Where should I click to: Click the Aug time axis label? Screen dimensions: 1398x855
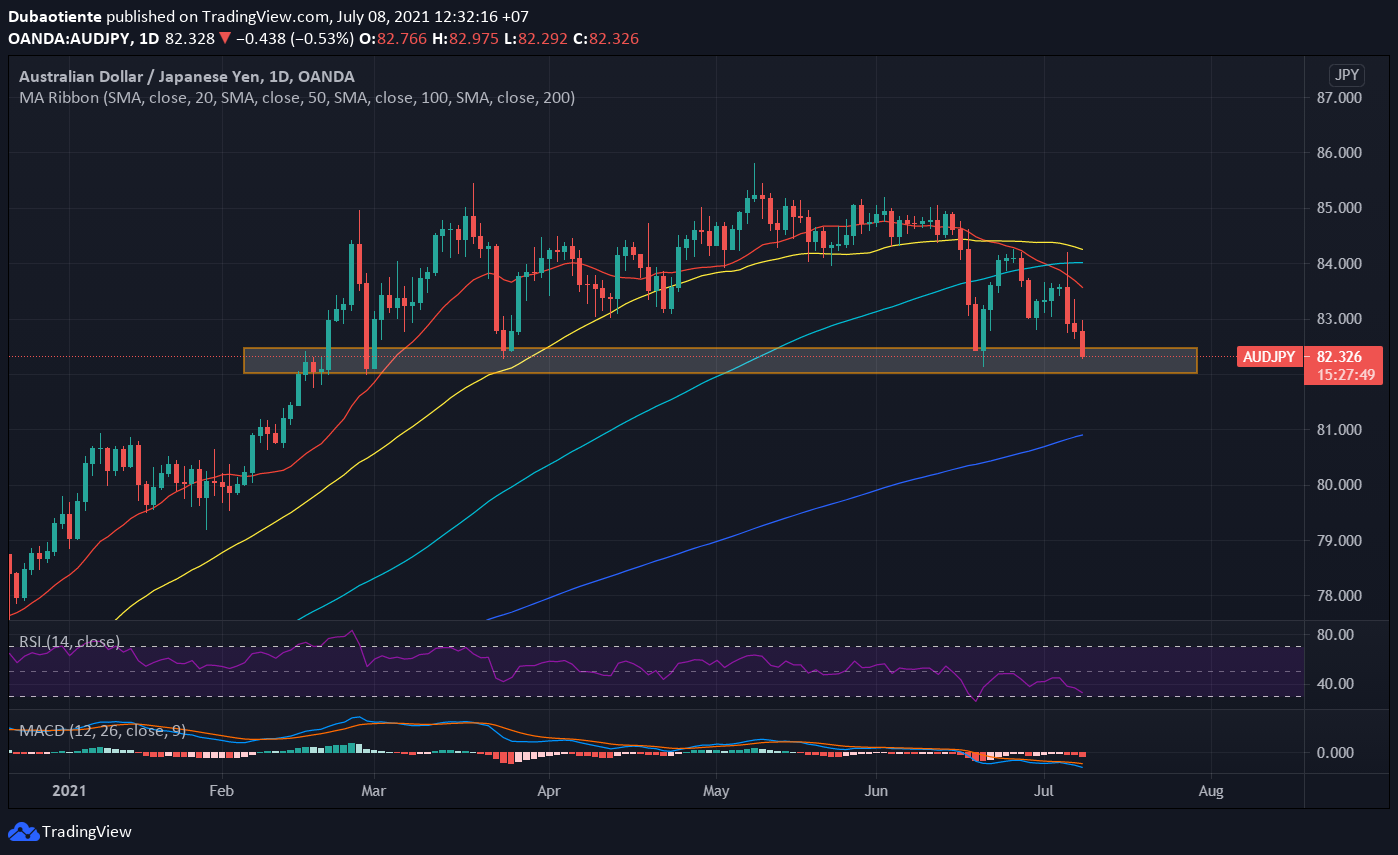pyautogui.click(x=1210, y=791)
